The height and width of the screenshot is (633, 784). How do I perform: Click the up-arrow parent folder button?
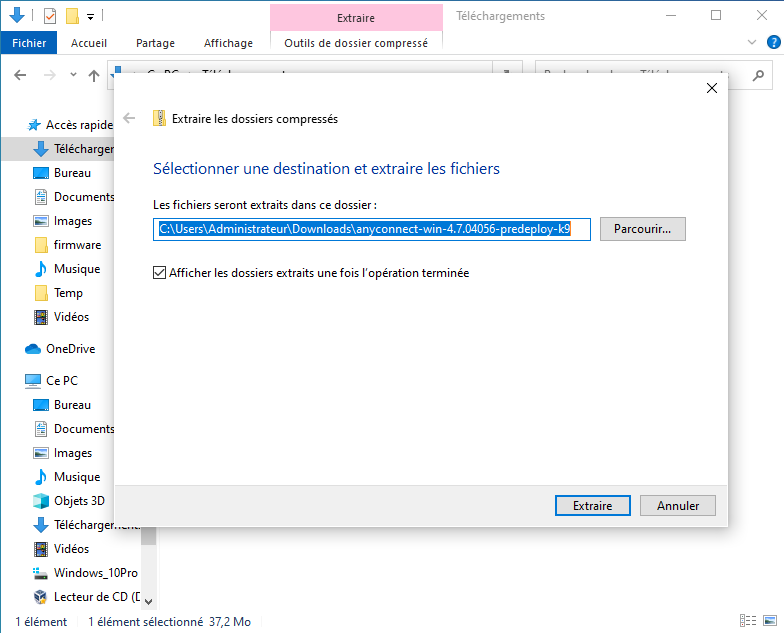click(94, 75)
